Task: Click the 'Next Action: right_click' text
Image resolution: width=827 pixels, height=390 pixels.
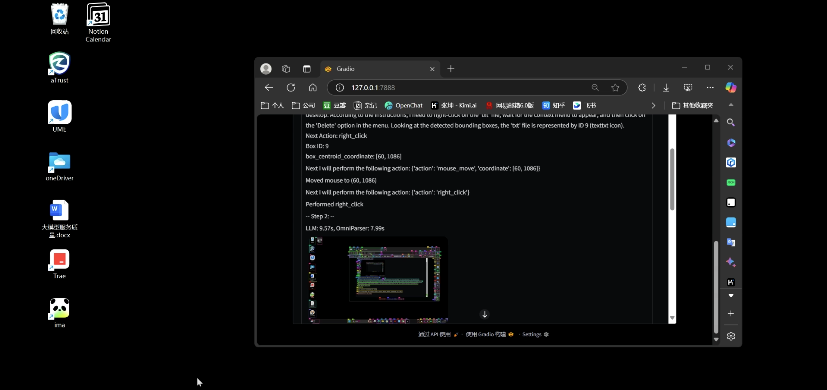Action: coord(336,136)
